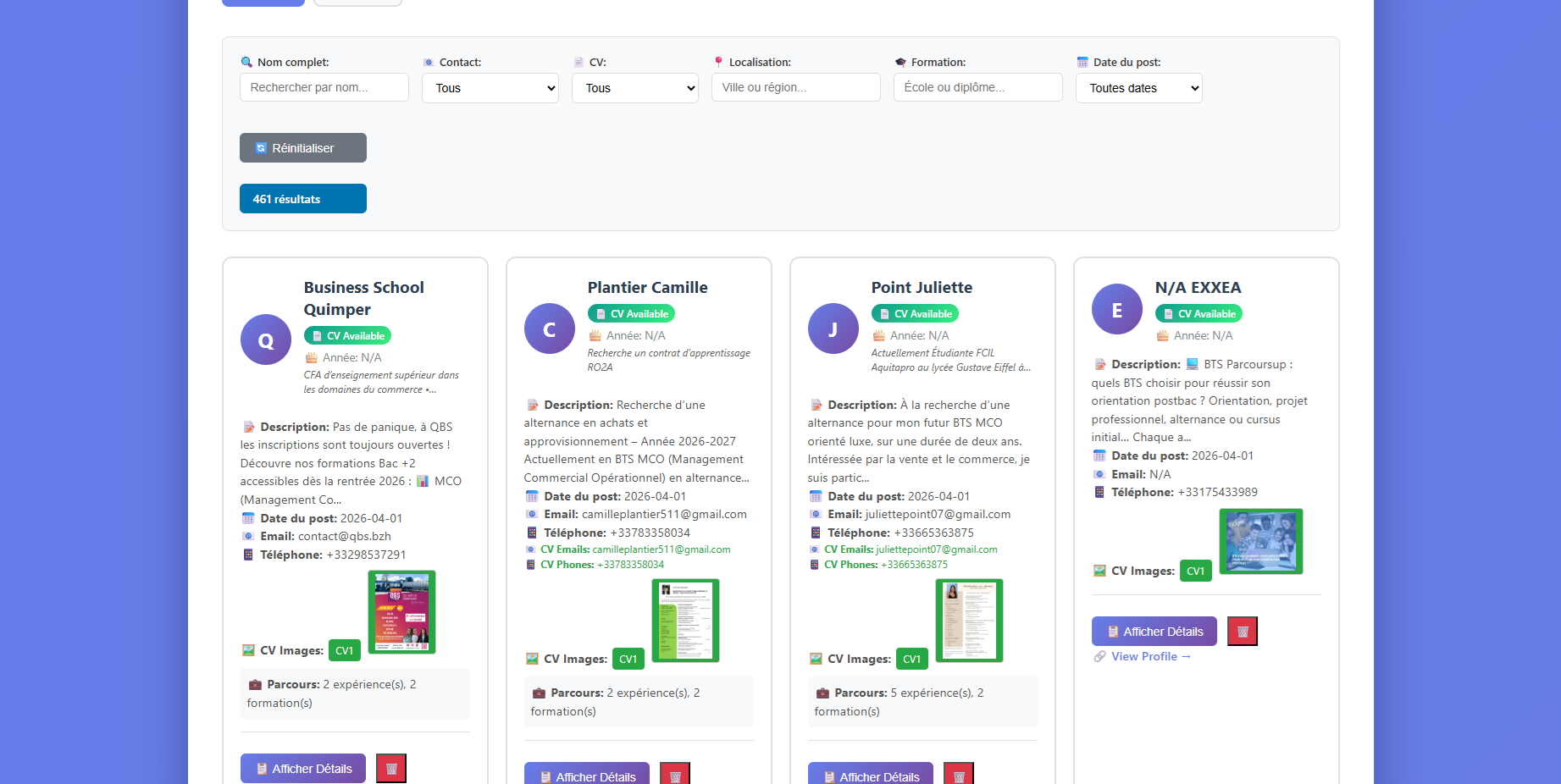Image resolution: width=1561 pixels, height=784 pixels.
Task: Click CV Available badge on Plantier Camille
Action: [x=631, y=314]
